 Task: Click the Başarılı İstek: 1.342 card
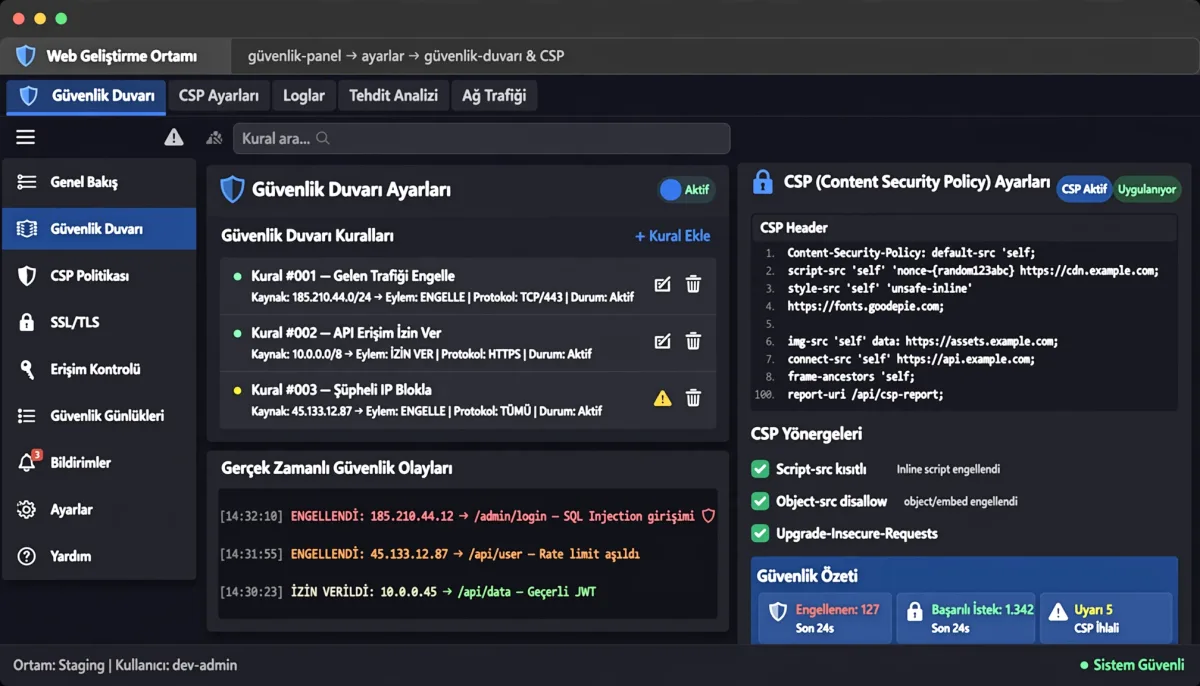(965, 618)
